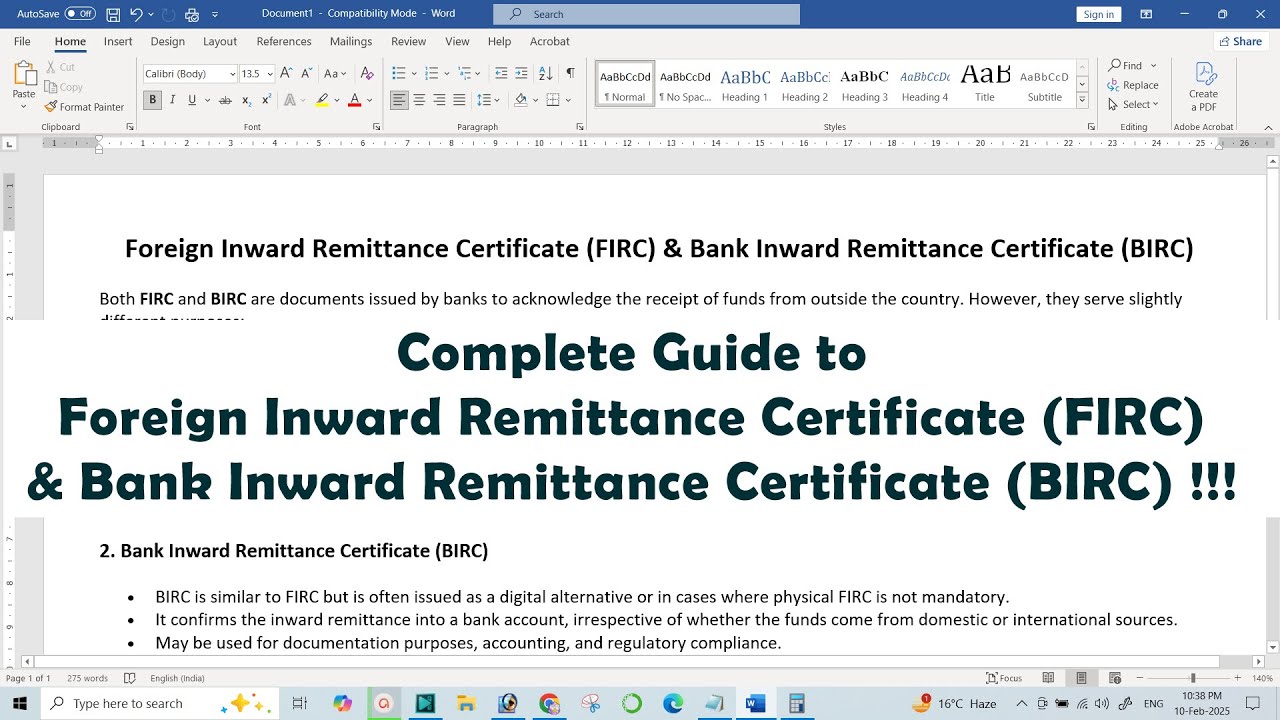1280x720 pixels.
Task: Open the Underline style dropdown arrow
Action: [207, 100]
